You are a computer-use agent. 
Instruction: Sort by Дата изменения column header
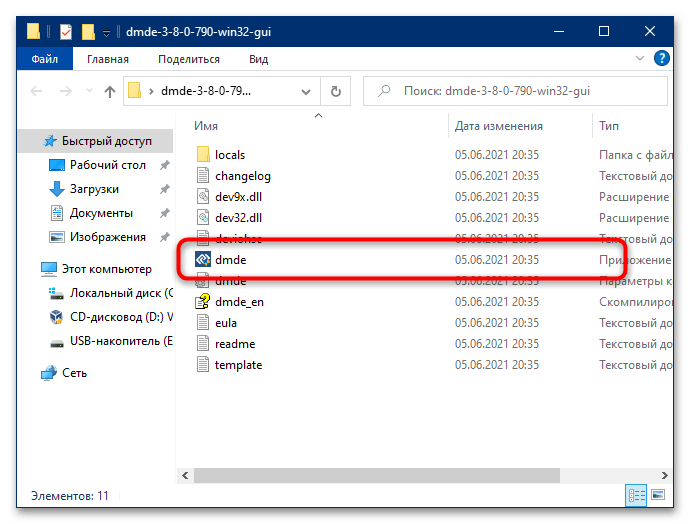click(x=499, y=126)
